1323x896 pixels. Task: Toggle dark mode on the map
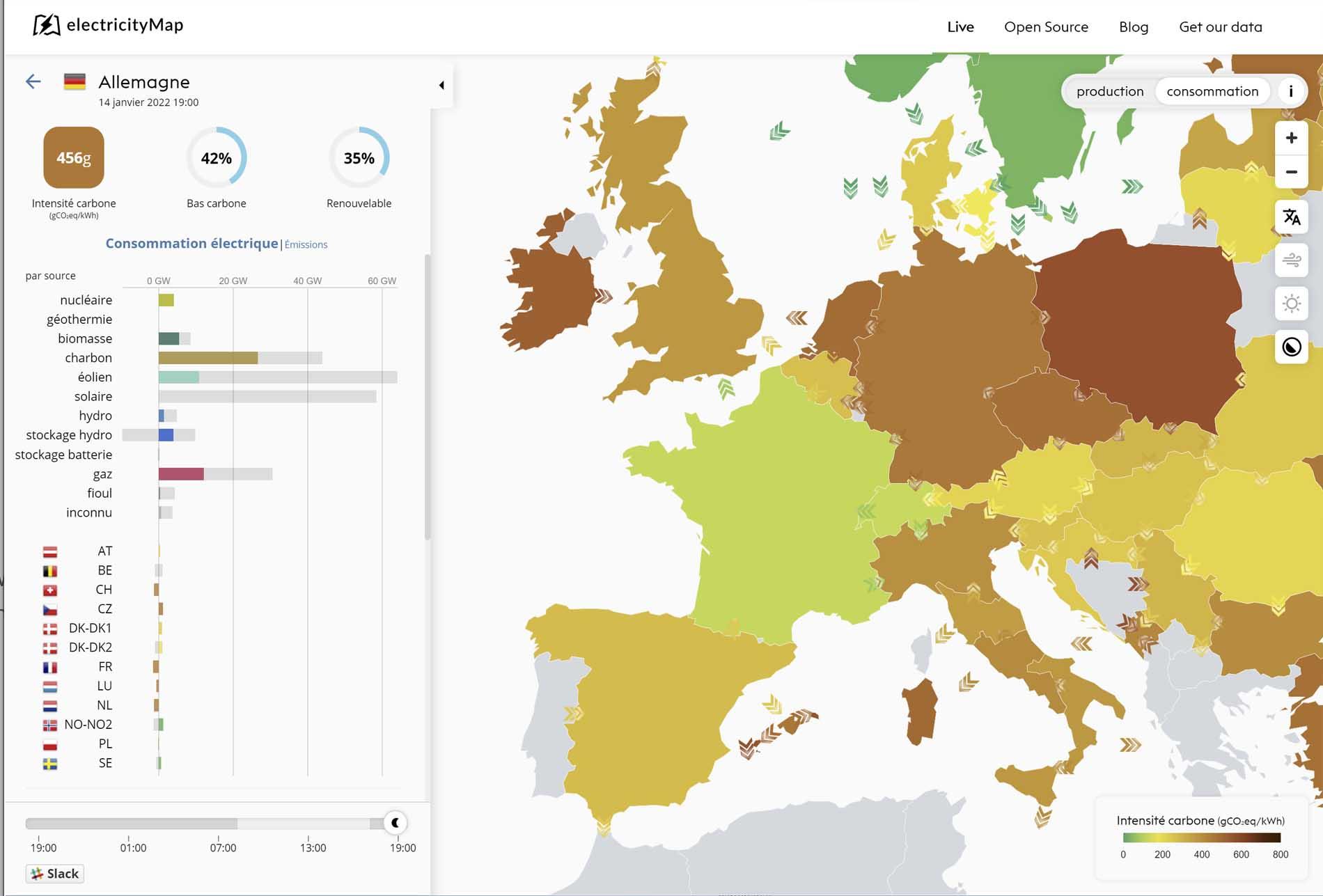pyautogui.click(x=1291, y=347)
